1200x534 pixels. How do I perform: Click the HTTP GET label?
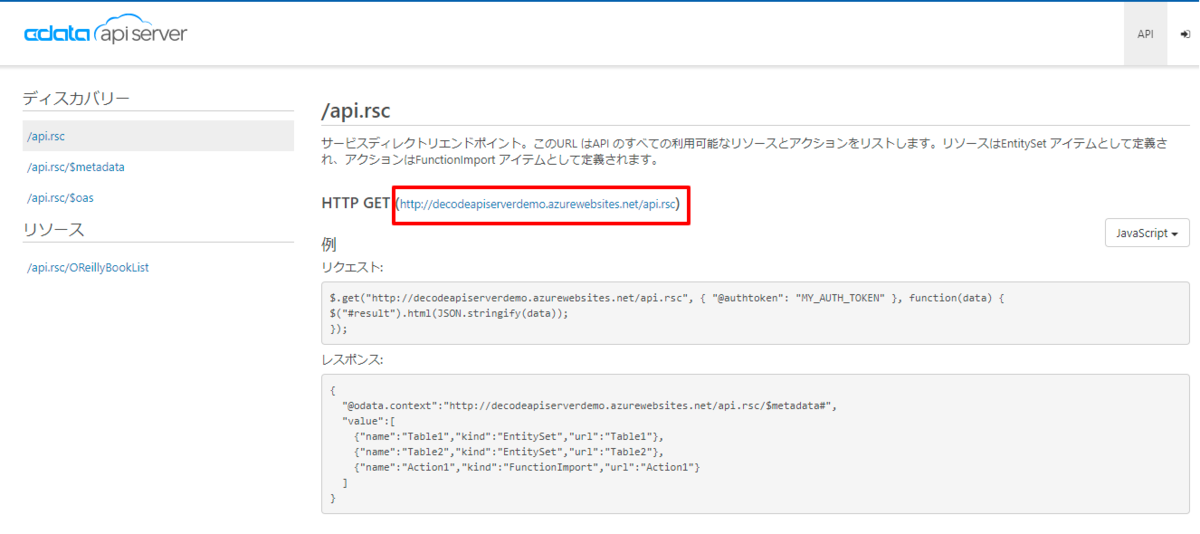[356, 204]
